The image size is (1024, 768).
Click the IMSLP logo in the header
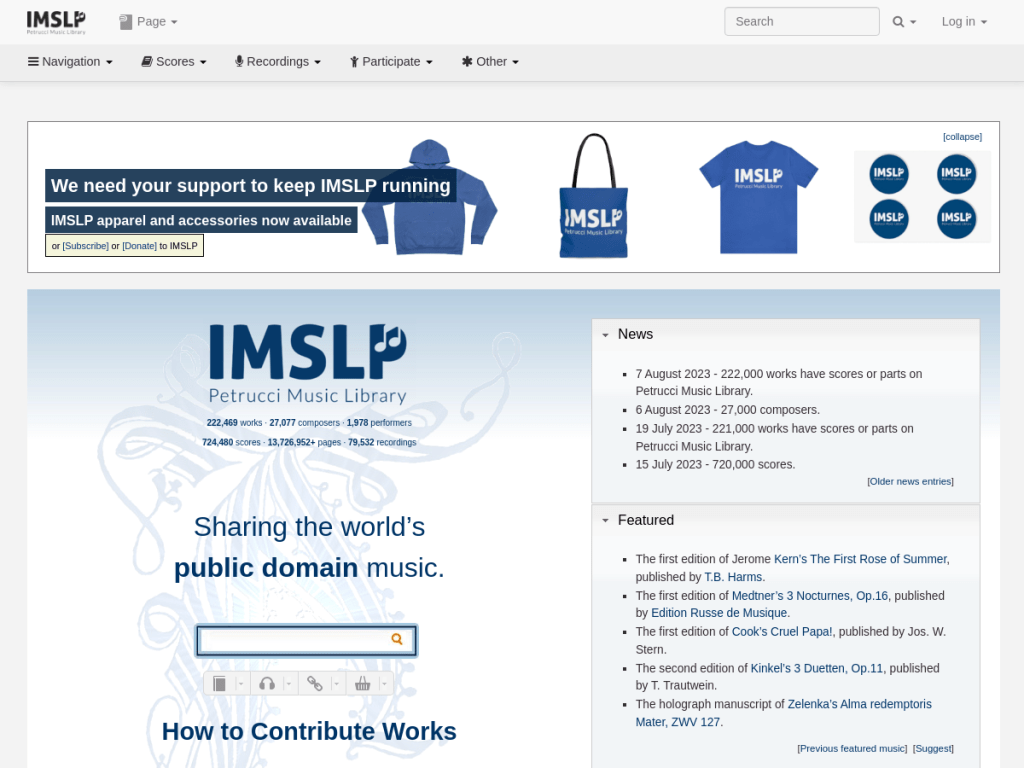[x=56, y=22]
